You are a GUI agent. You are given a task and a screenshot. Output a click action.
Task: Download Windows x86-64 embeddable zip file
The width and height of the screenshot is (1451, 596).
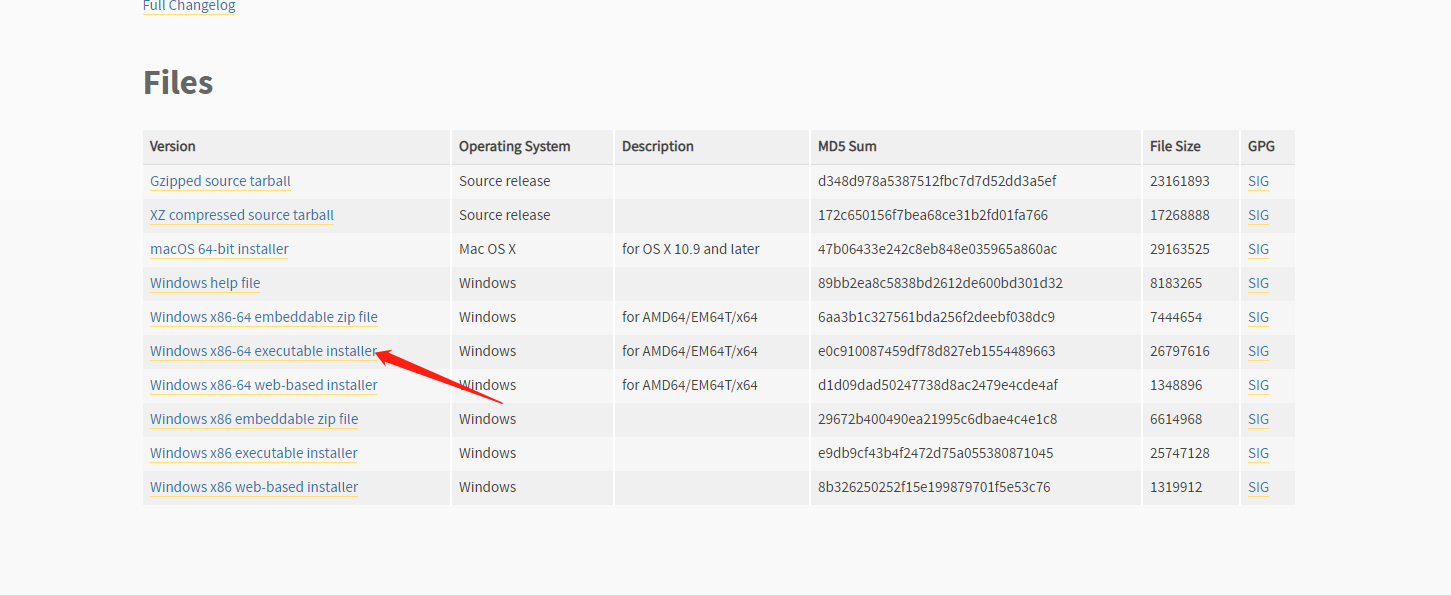point(264,317)
